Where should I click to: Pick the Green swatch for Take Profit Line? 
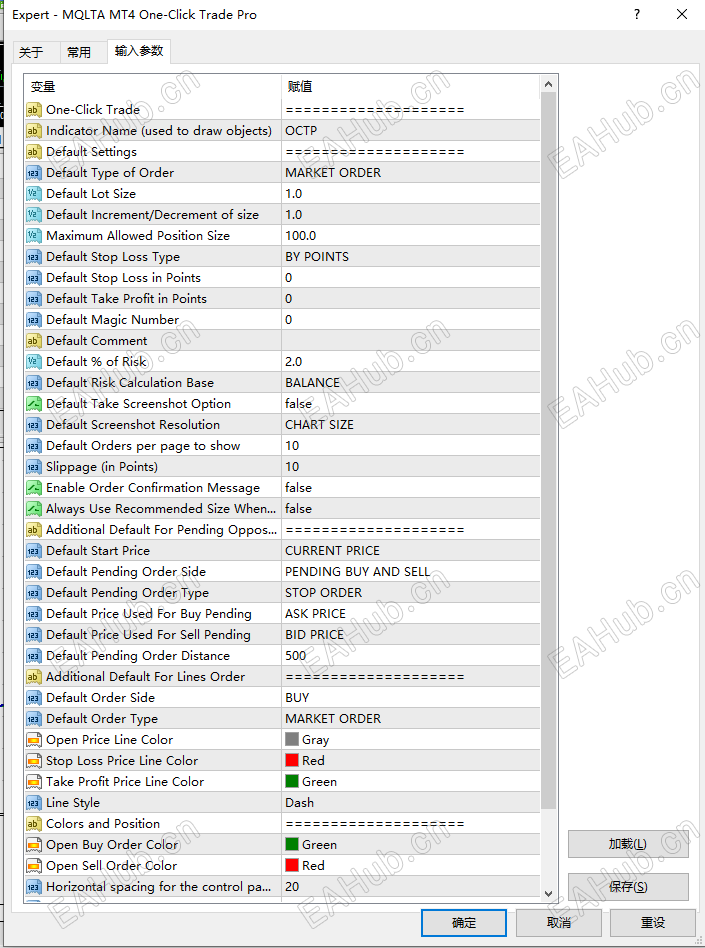coord(292,781)
